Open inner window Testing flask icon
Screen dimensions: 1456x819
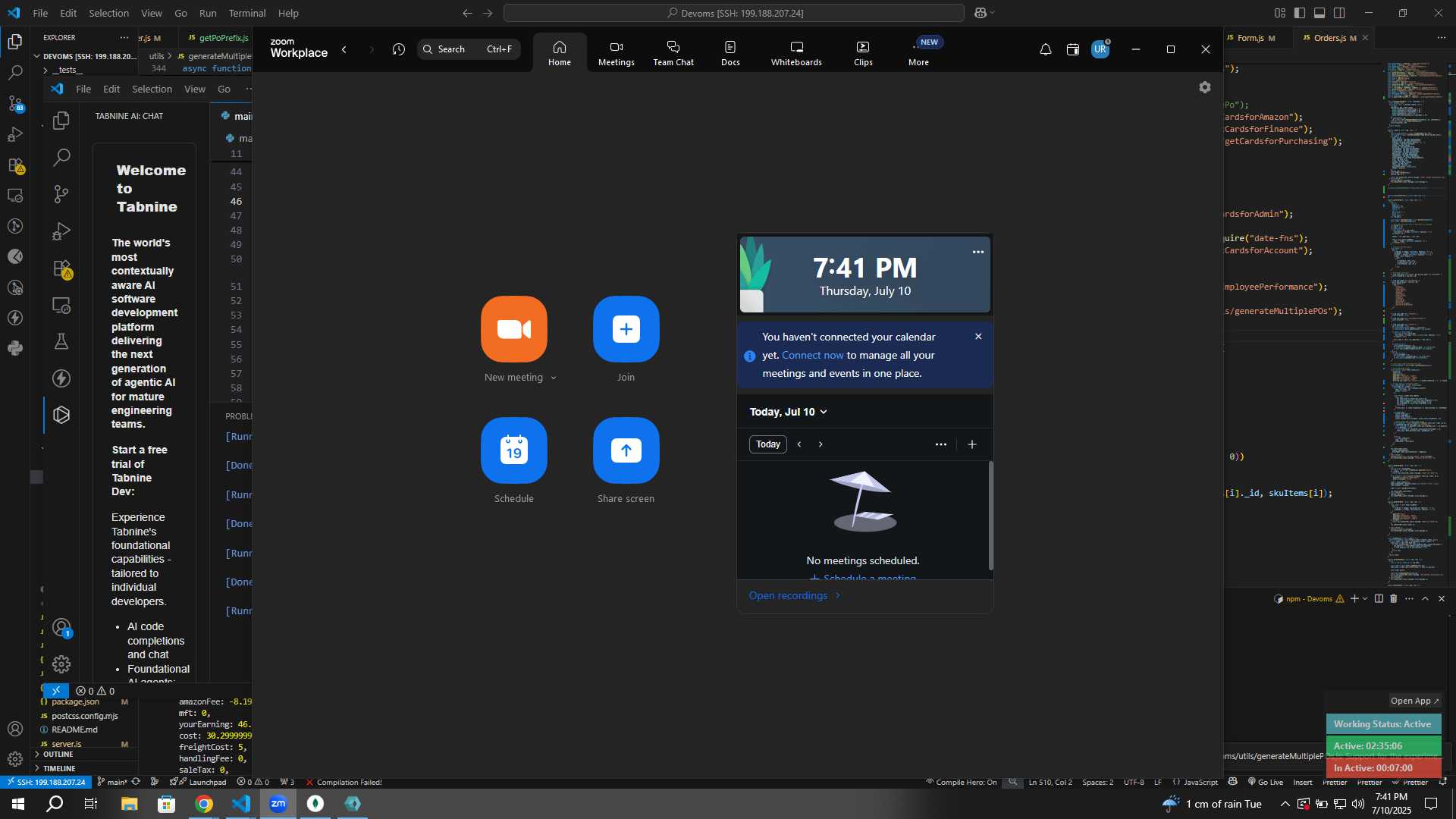[x=61, y=341]
